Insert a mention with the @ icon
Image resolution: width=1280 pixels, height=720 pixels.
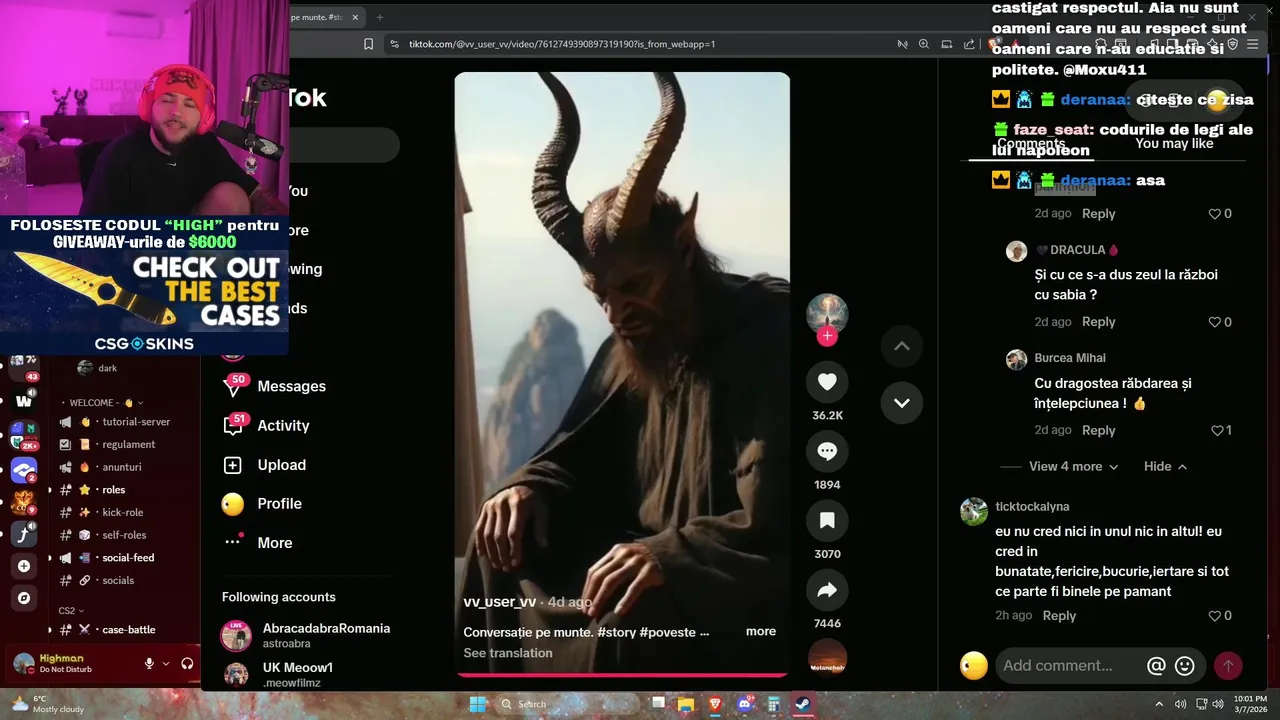[x=1156, y=665]
